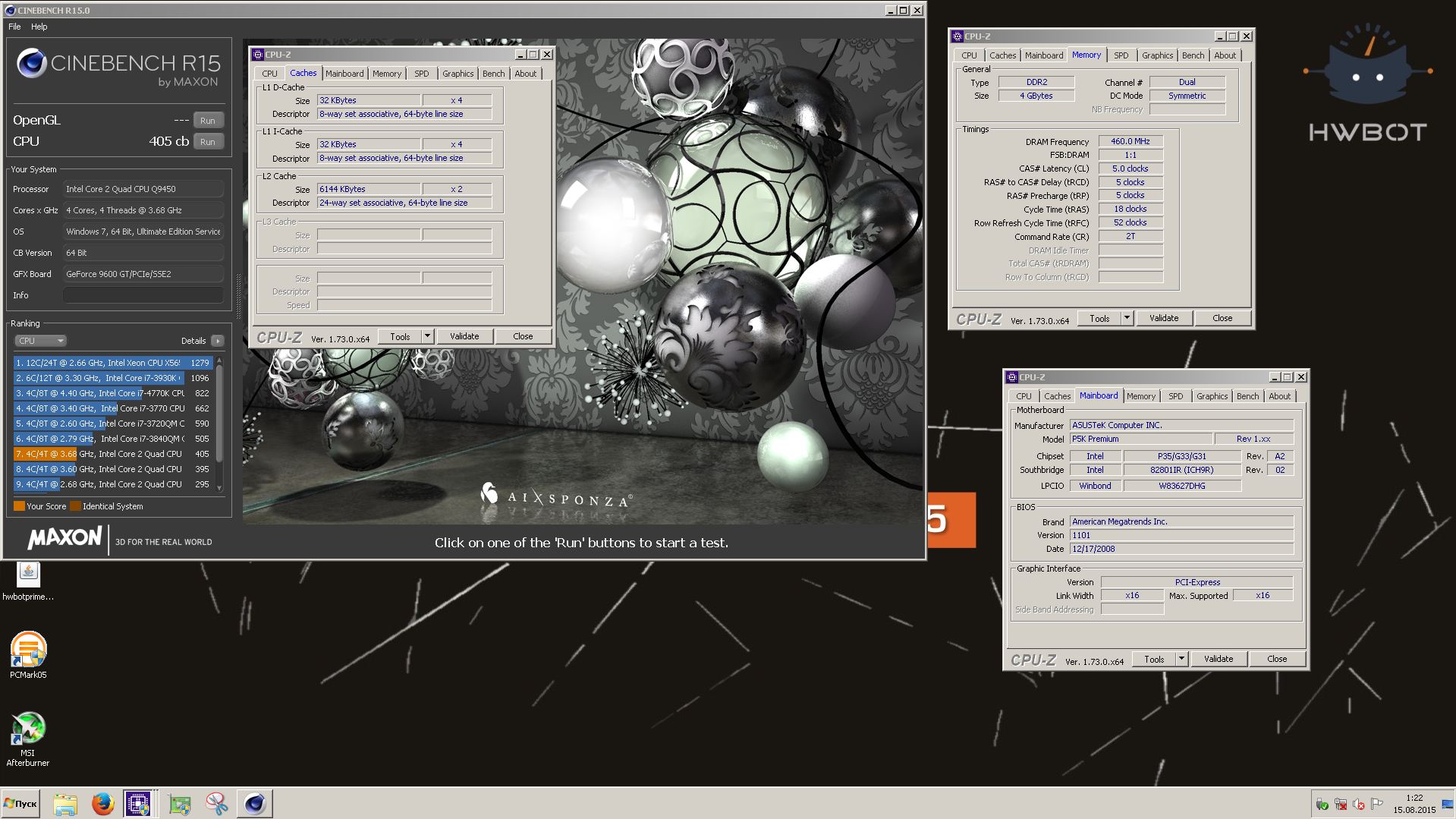Switch to CPU-Z via its taskbar icon
The image size is (1456, 819).
[x=138, y=803]
